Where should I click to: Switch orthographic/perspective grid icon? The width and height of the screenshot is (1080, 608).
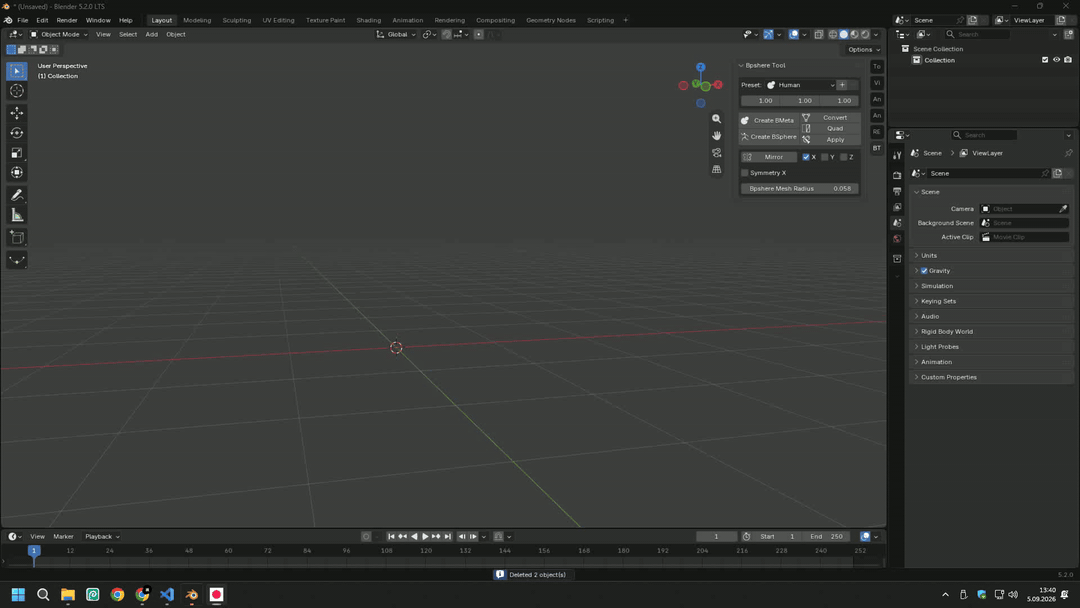(x=716, y=169)
